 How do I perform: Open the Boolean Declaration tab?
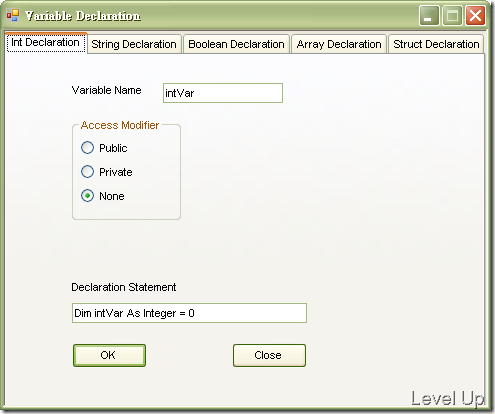(x=236, y=44)
